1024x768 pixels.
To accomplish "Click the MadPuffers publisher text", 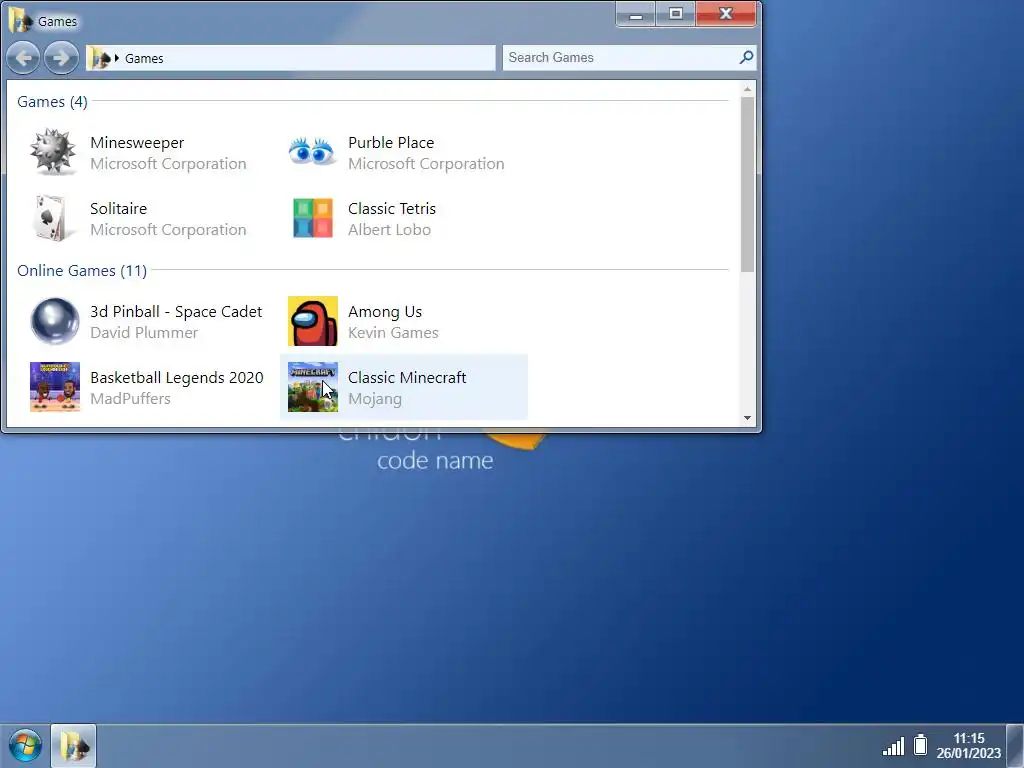I will click(130, 398).
